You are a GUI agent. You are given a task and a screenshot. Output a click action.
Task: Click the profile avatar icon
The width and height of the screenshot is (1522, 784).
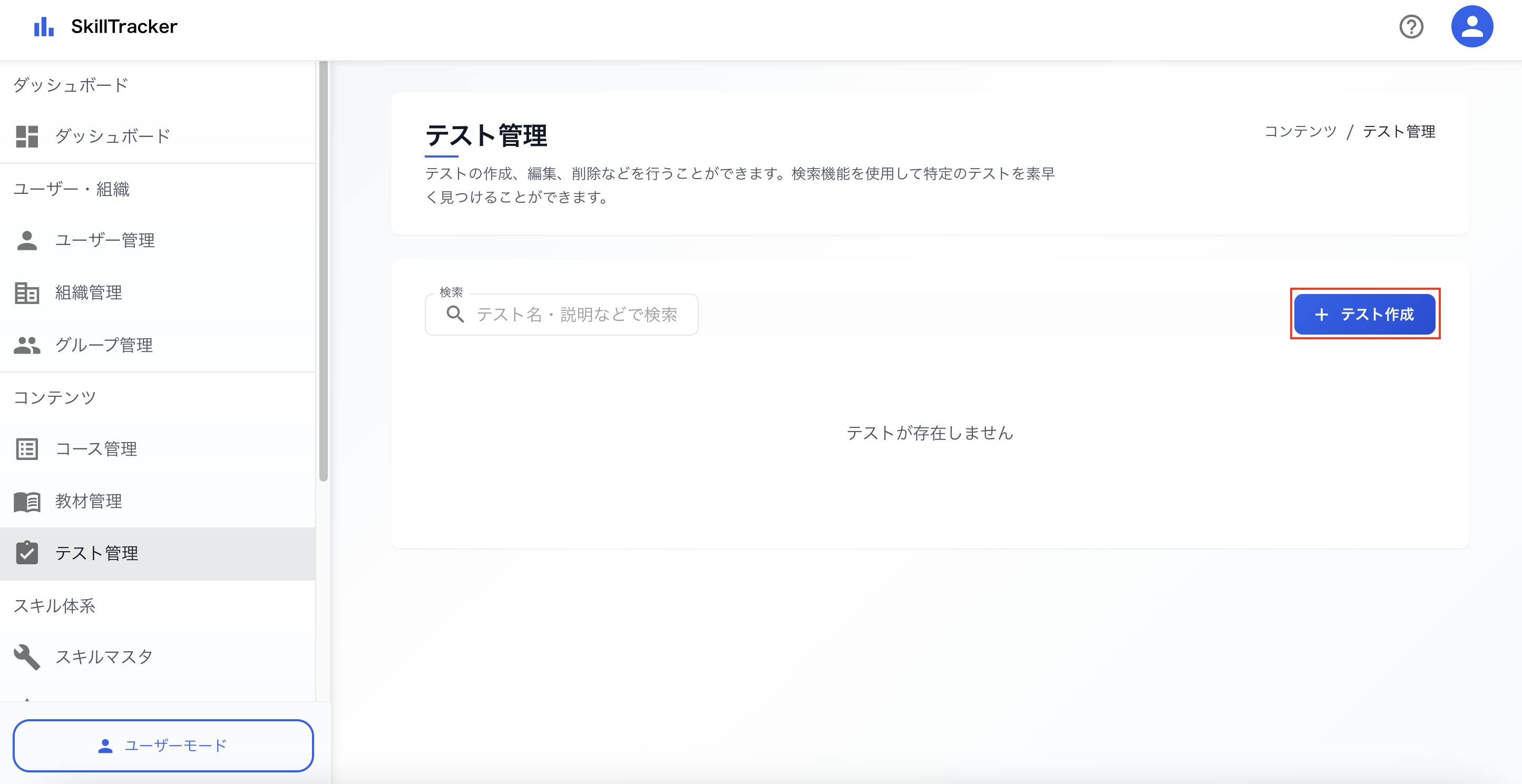(1472, 26)
